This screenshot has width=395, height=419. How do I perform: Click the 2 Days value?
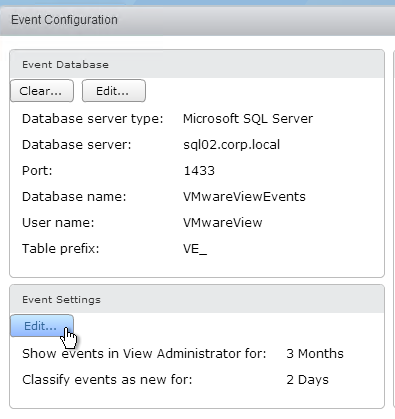click(x=307, y=380)
